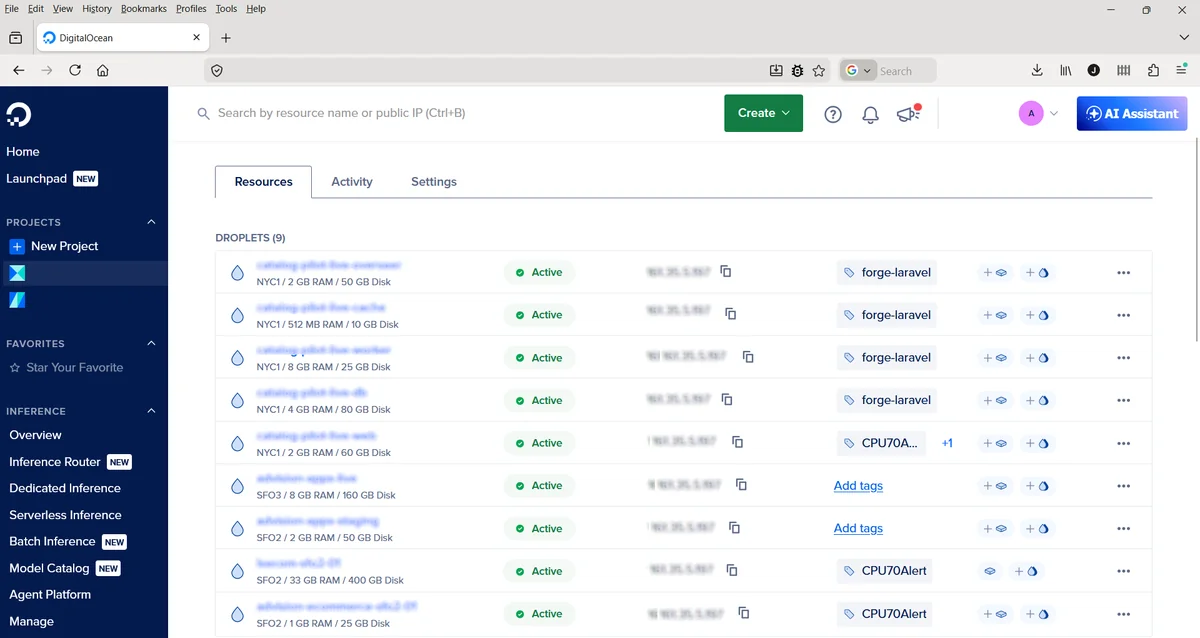Switch to the Settings tab
Image resolution: width=1200 pixels, height=638 pixels.
tap(434, 182)
